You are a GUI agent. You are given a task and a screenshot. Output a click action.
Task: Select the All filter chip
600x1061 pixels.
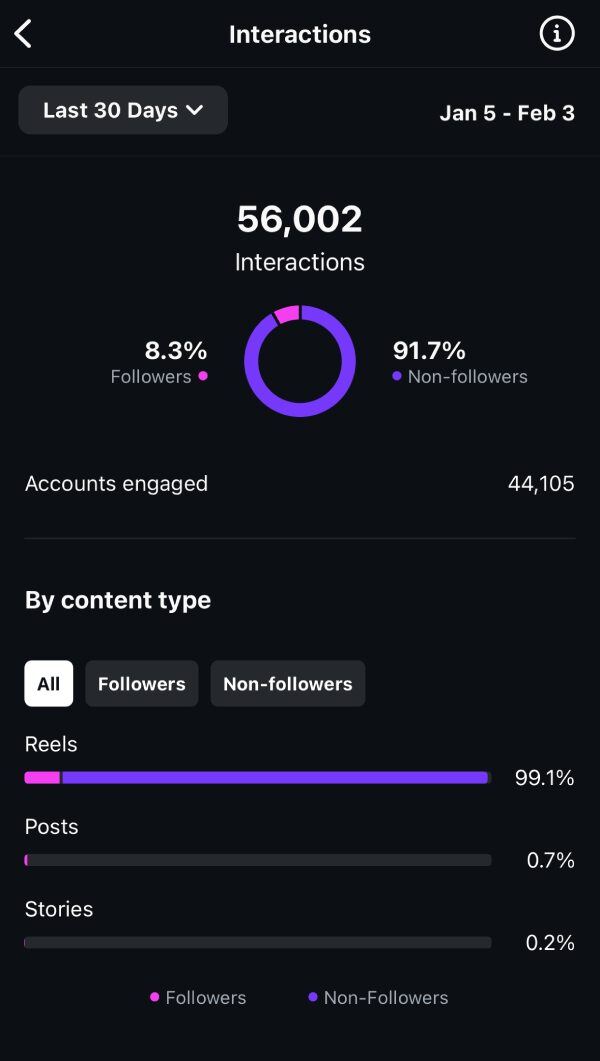(x=48, y=683)
